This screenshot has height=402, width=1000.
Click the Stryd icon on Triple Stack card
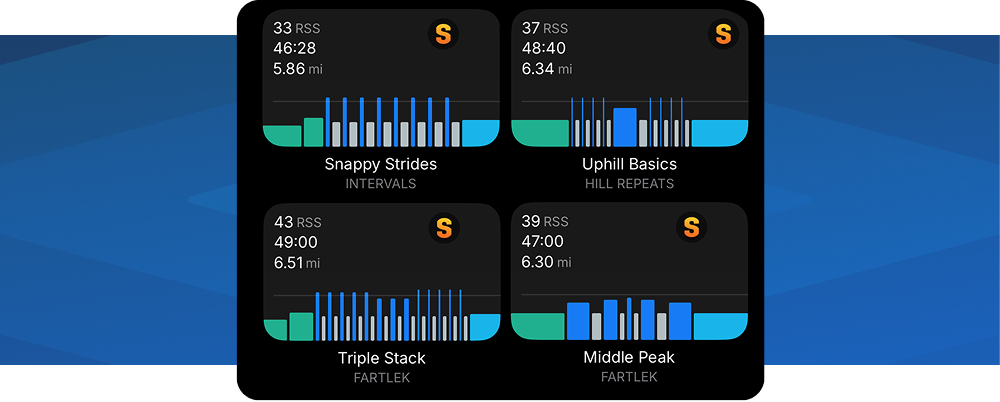(x=444, y=229)
